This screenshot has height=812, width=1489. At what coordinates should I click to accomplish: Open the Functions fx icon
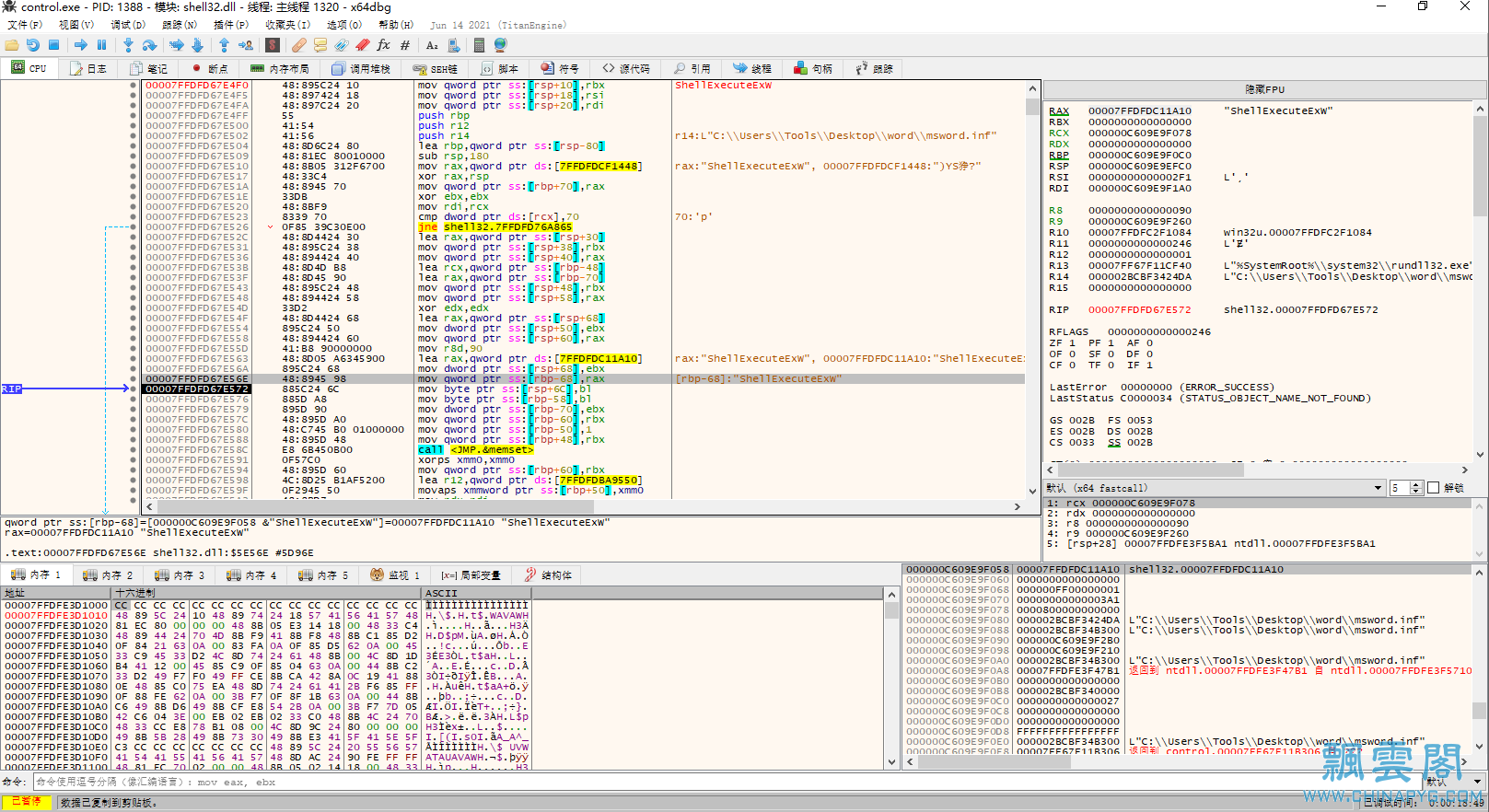(384, 44)
